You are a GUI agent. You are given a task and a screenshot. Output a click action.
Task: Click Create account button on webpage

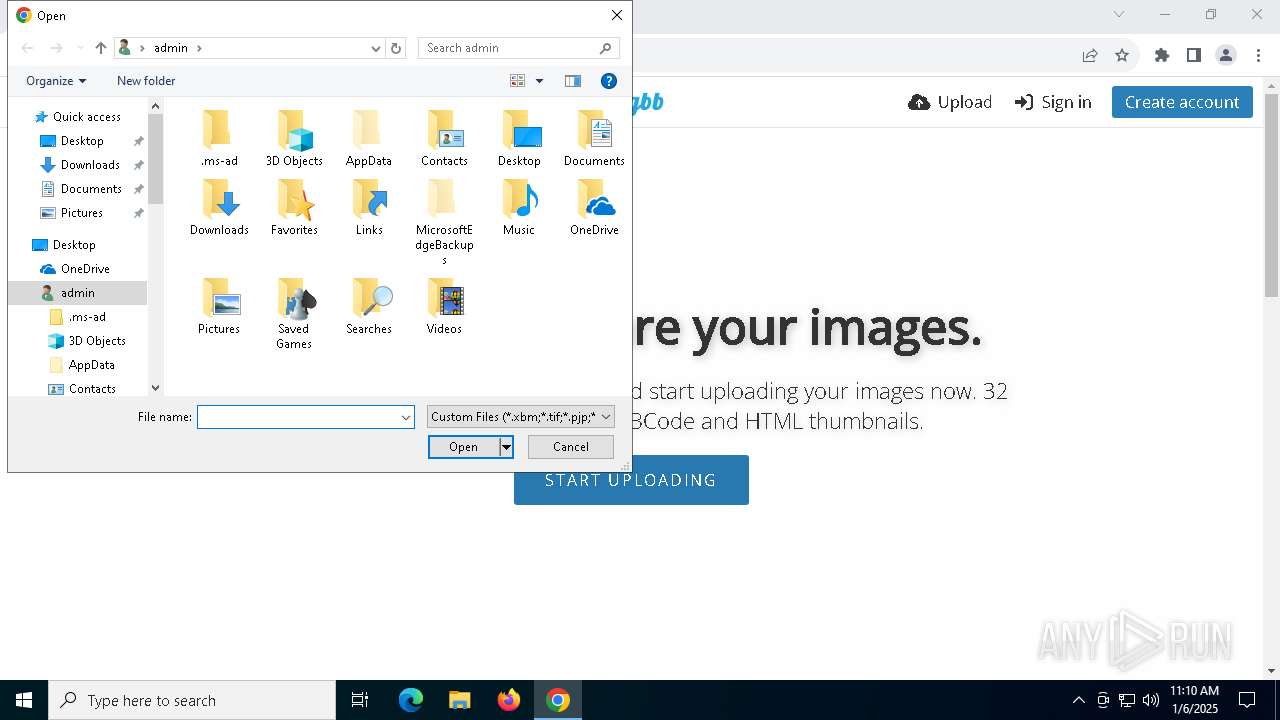click(x=1182, y=102)
